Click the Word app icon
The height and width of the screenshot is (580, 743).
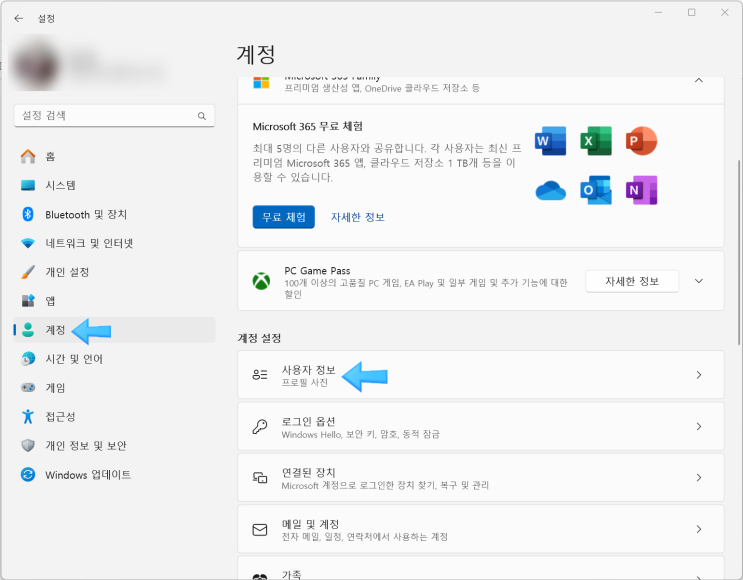[x=551, y=141]
